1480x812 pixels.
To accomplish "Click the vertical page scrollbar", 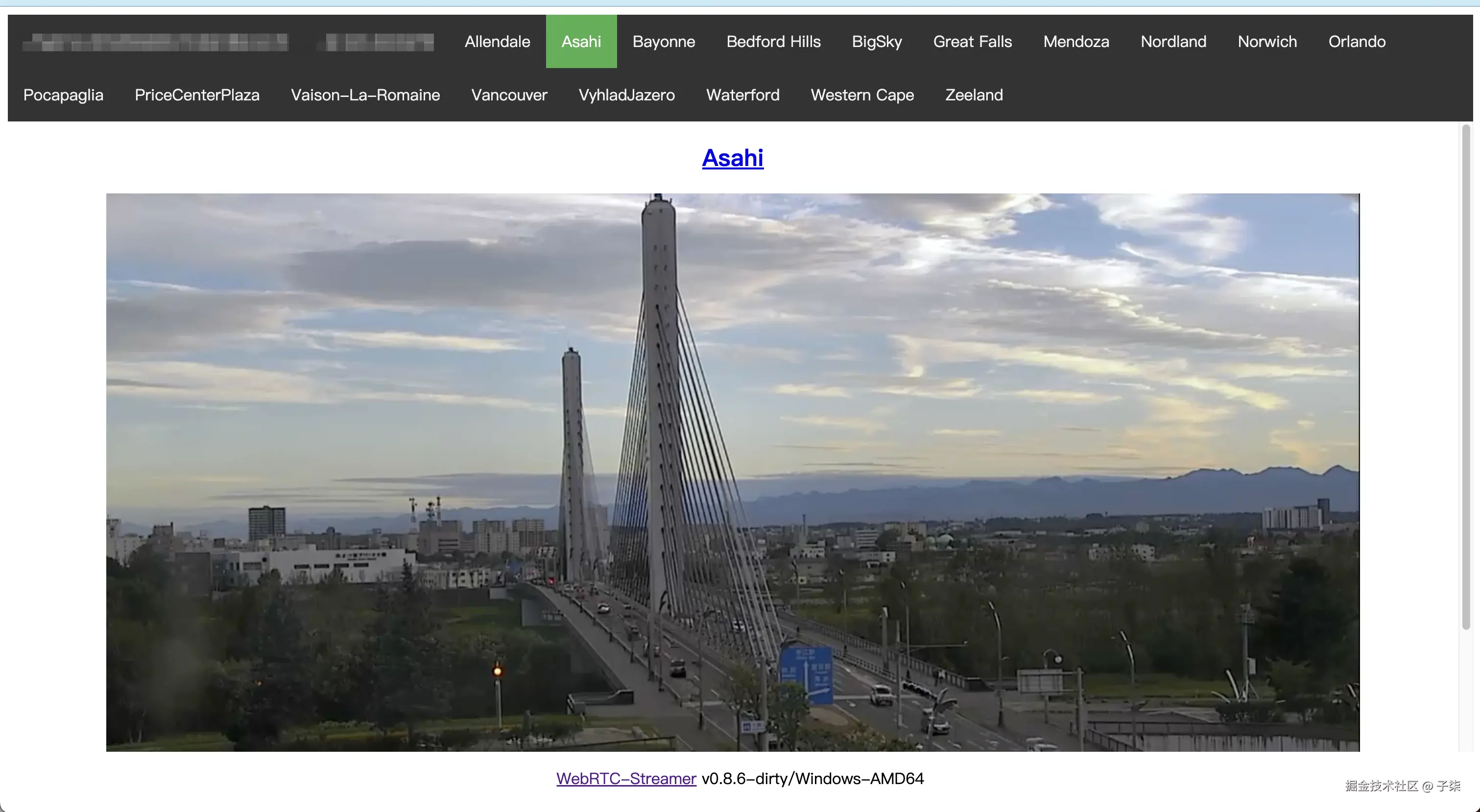I will point(1466,377).
